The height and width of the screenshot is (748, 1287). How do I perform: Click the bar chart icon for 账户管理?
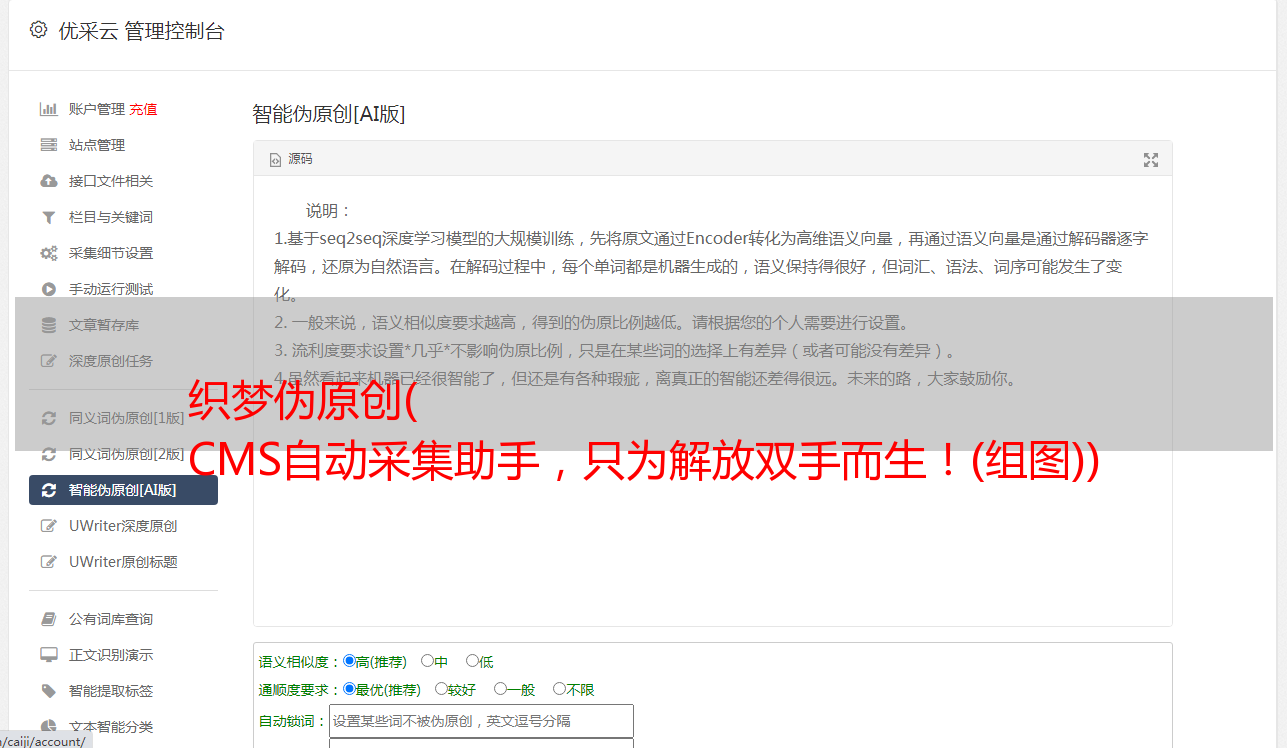48,109
